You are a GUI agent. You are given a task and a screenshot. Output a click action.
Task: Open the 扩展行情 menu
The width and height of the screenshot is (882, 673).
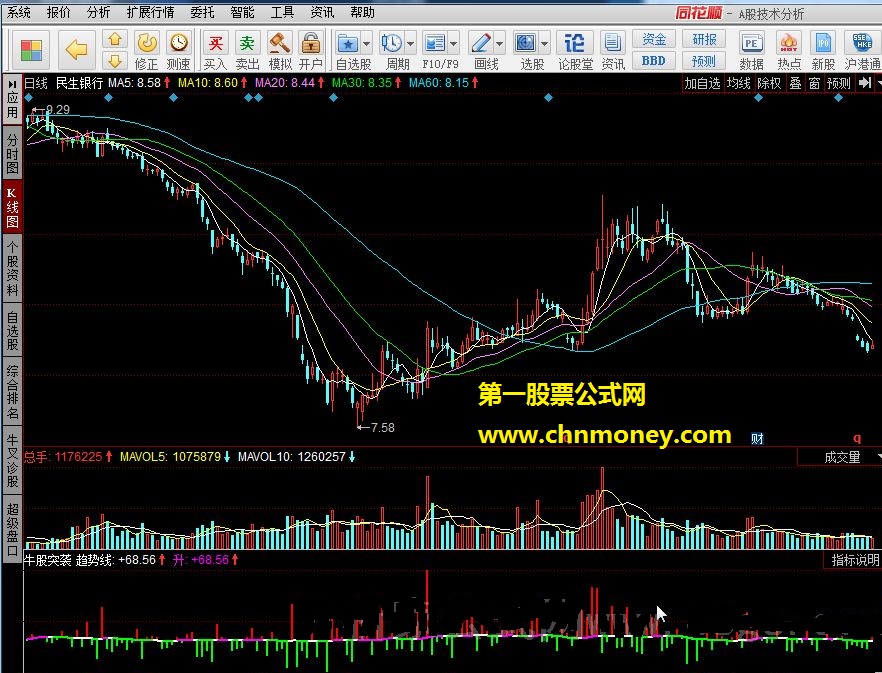(150, 12)
